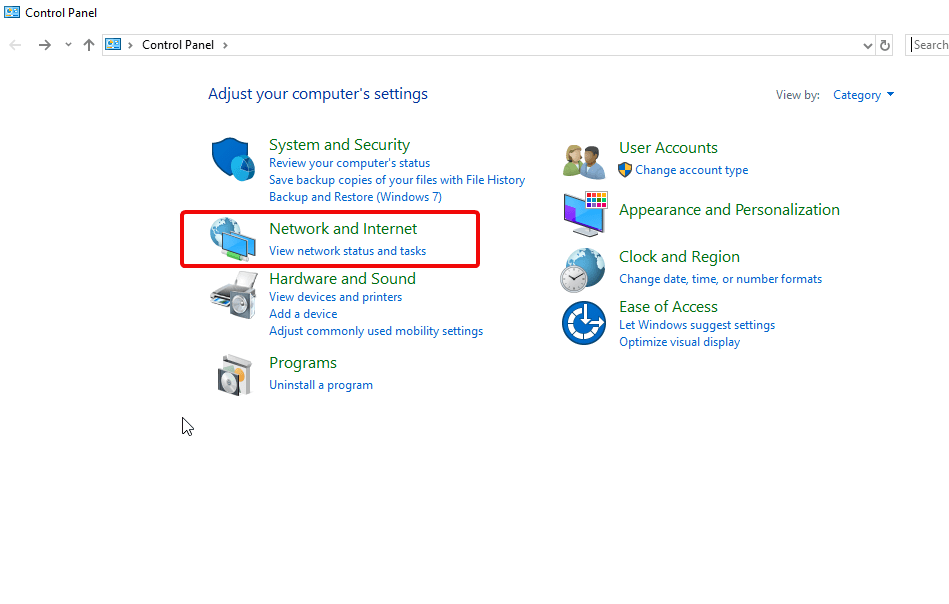Click View devices and printers
The height and width of the screenshot is (604, 949).
pyautogui.click(x=335, y=297)
